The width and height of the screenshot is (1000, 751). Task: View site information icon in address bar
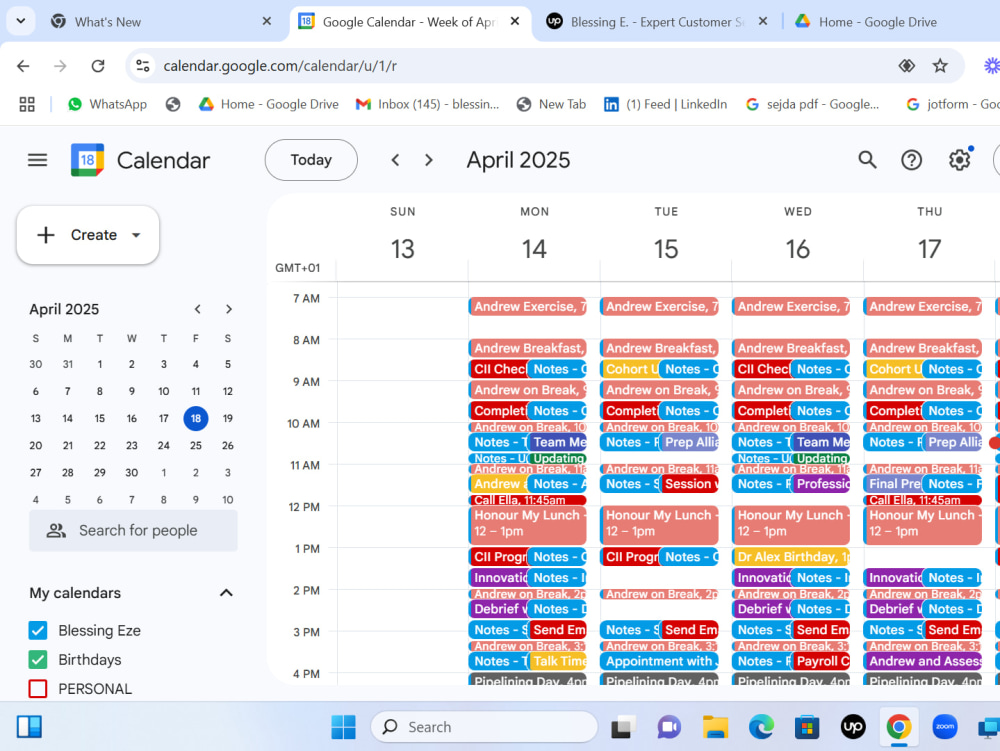click(x=143, y=66)
